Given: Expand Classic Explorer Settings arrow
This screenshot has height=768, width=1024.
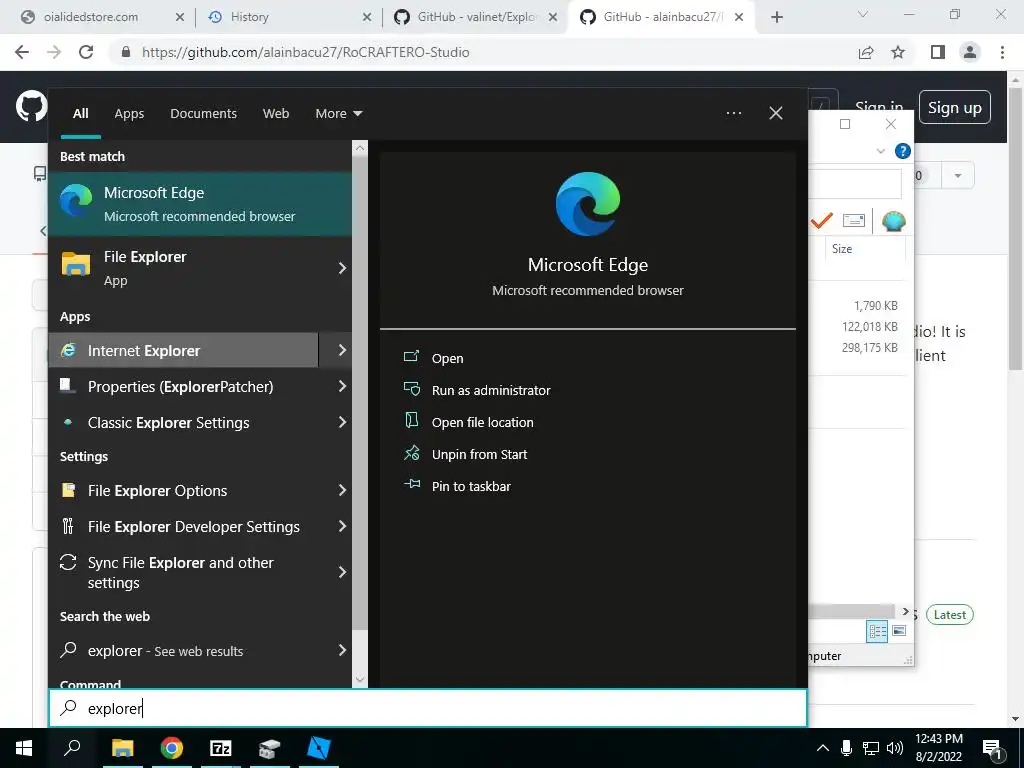Looking at the screenshot, I should pyautogui.click(x=342, y=423).
